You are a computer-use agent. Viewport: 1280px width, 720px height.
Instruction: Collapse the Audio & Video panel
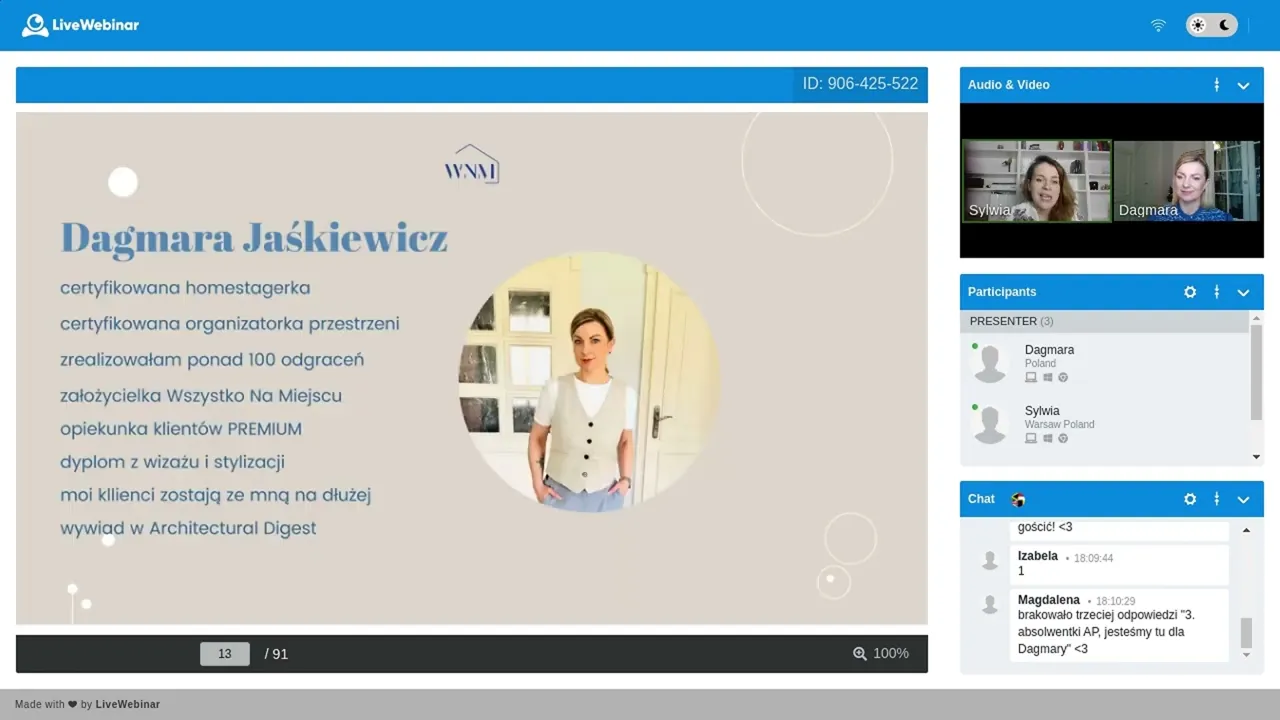1244,85
